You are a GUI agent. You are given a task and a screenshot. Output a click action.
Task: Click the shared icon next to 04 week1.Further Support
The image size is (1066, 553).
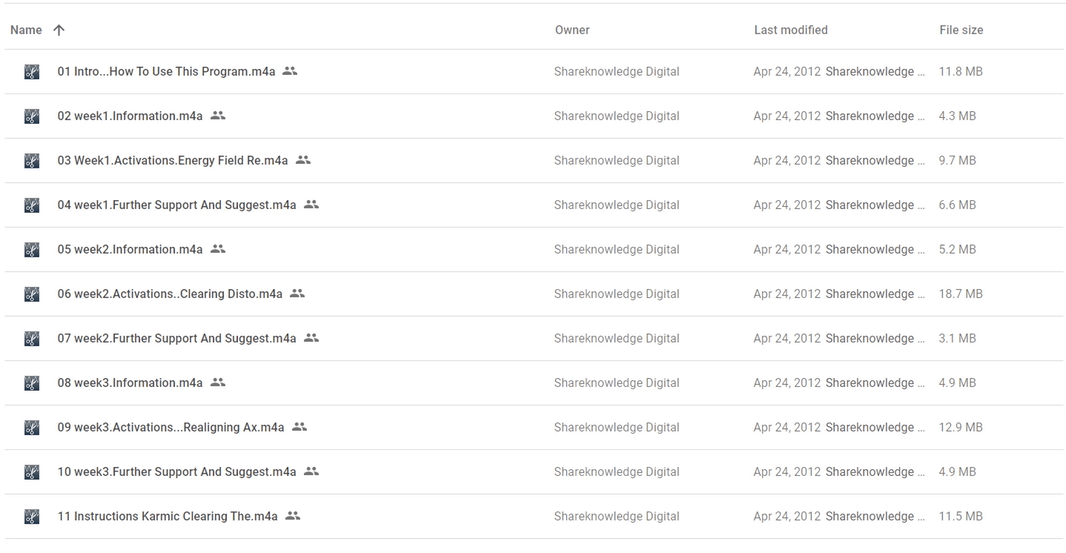coord(311,204)
